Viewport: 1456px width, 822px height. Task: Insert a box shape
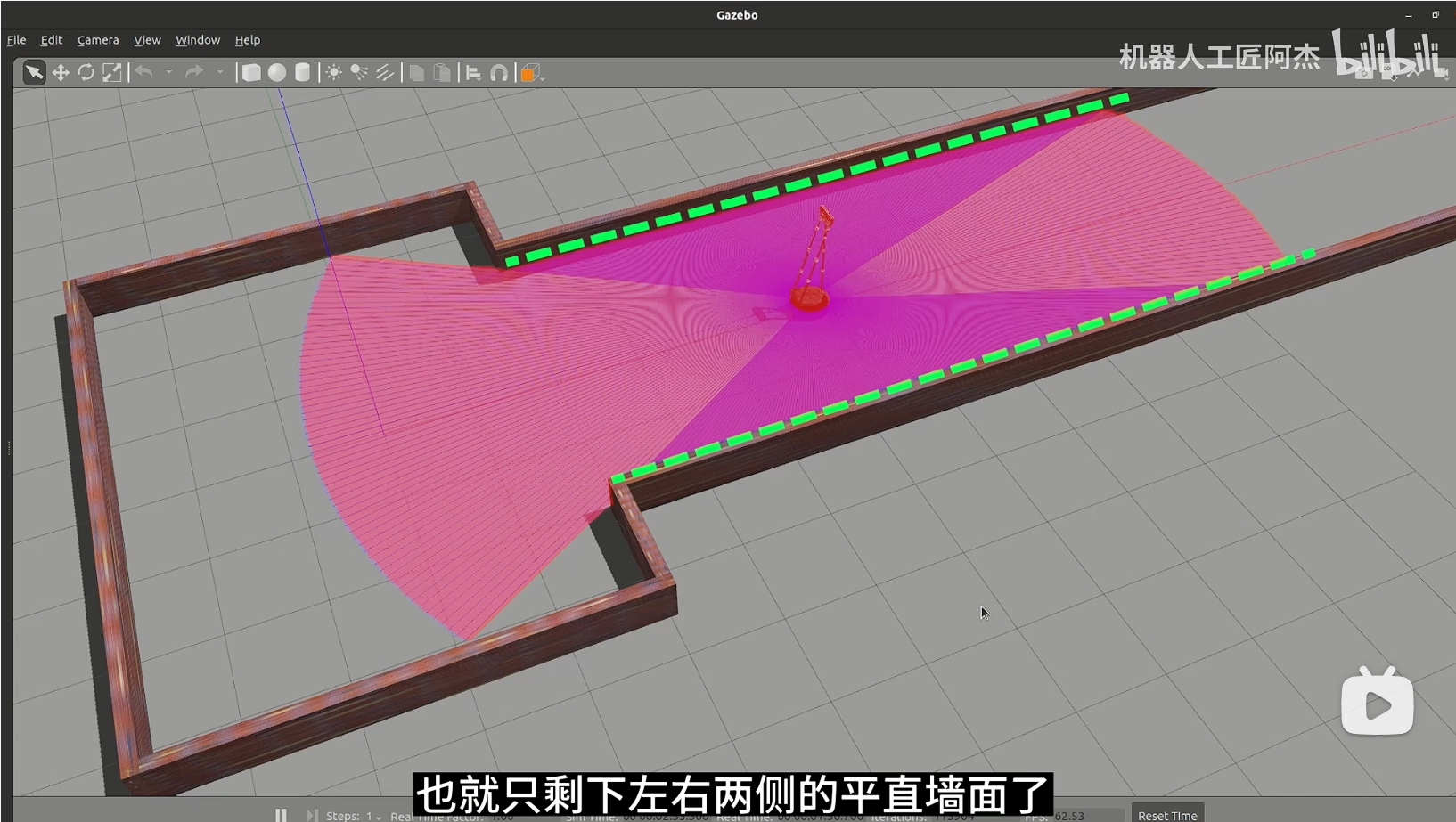point(251,72)
